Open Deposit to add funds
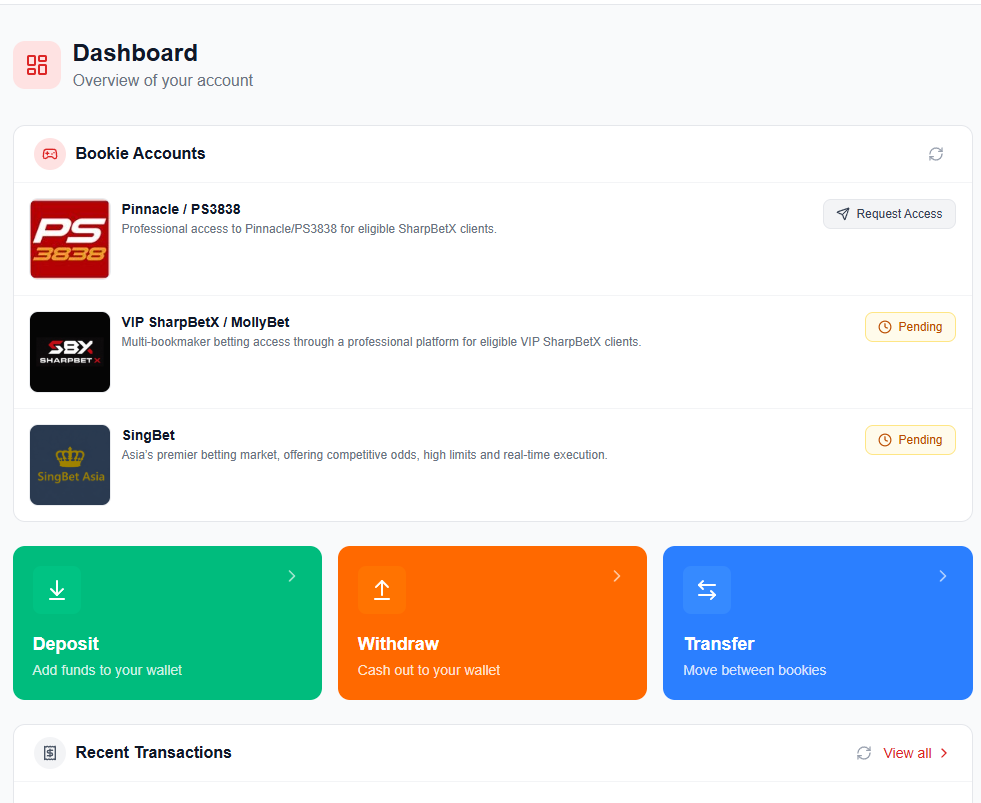Viewport: 981px width, 803px height. [x=168, y=623]
